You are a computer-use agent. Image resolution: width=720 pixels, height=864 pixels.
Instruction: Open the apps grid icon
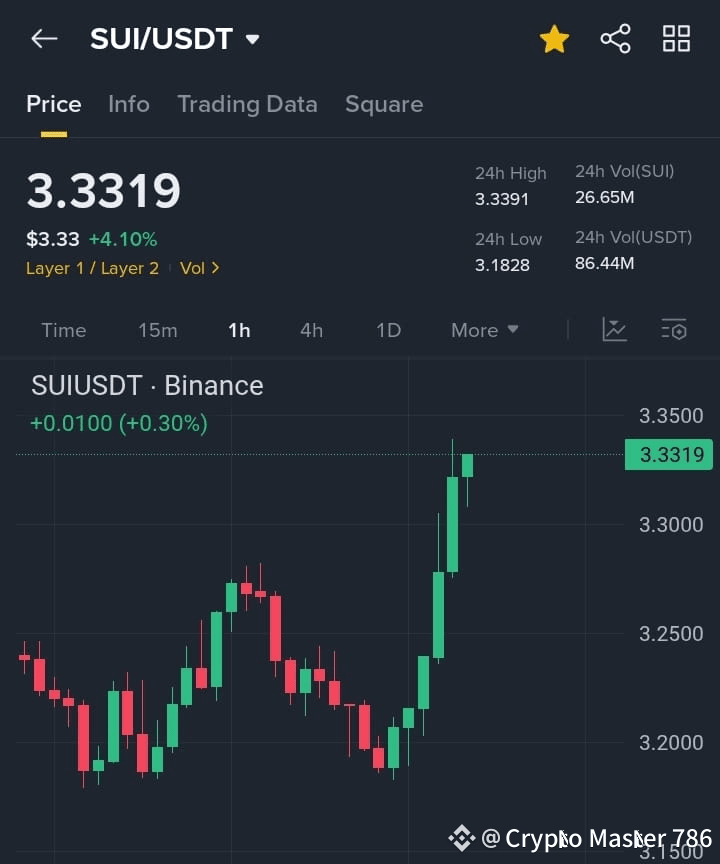(676, 38)
